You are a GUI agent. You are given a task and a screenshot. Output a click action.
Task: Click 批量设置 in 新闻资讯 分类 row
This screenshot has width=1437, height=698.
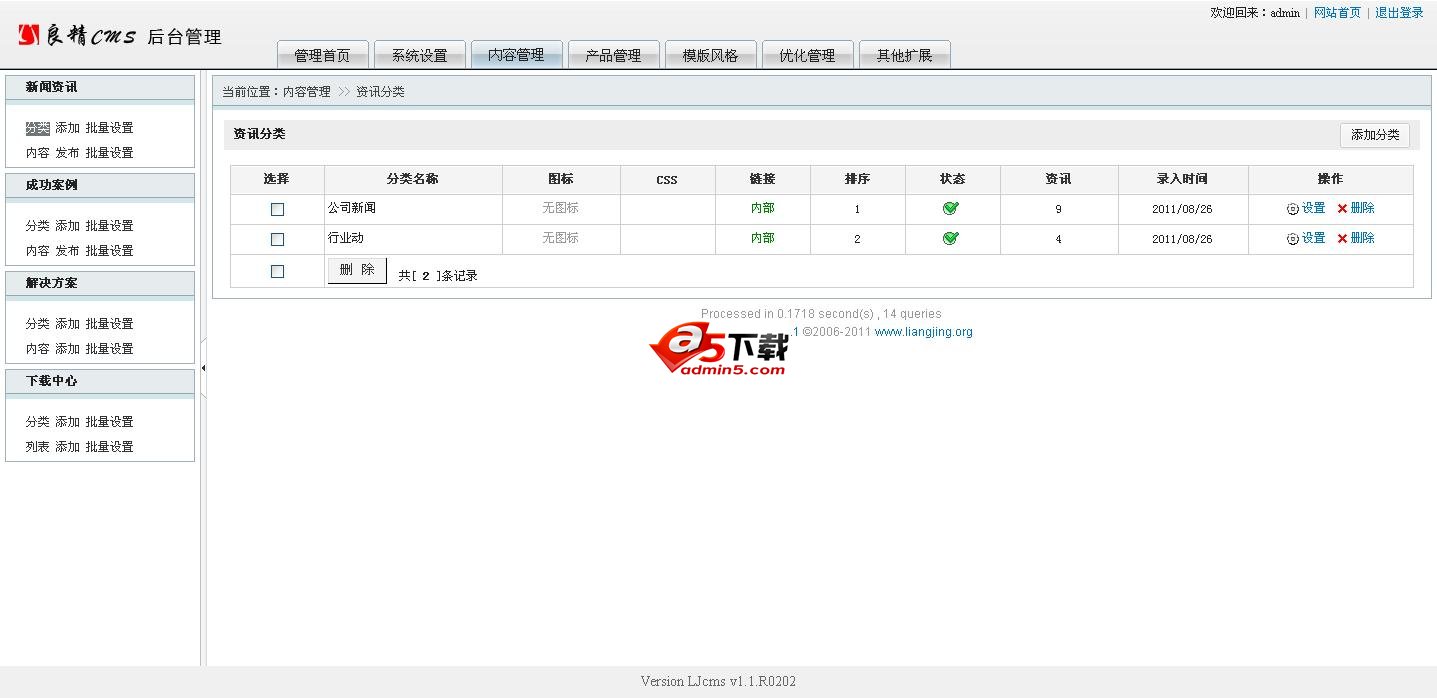tap(109, 128)
